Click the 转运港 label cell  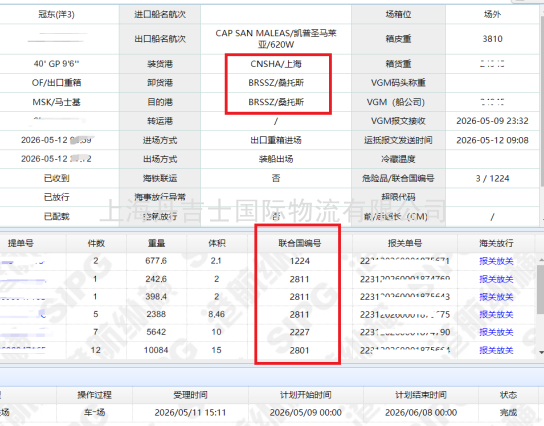click(x=160, y=121)
